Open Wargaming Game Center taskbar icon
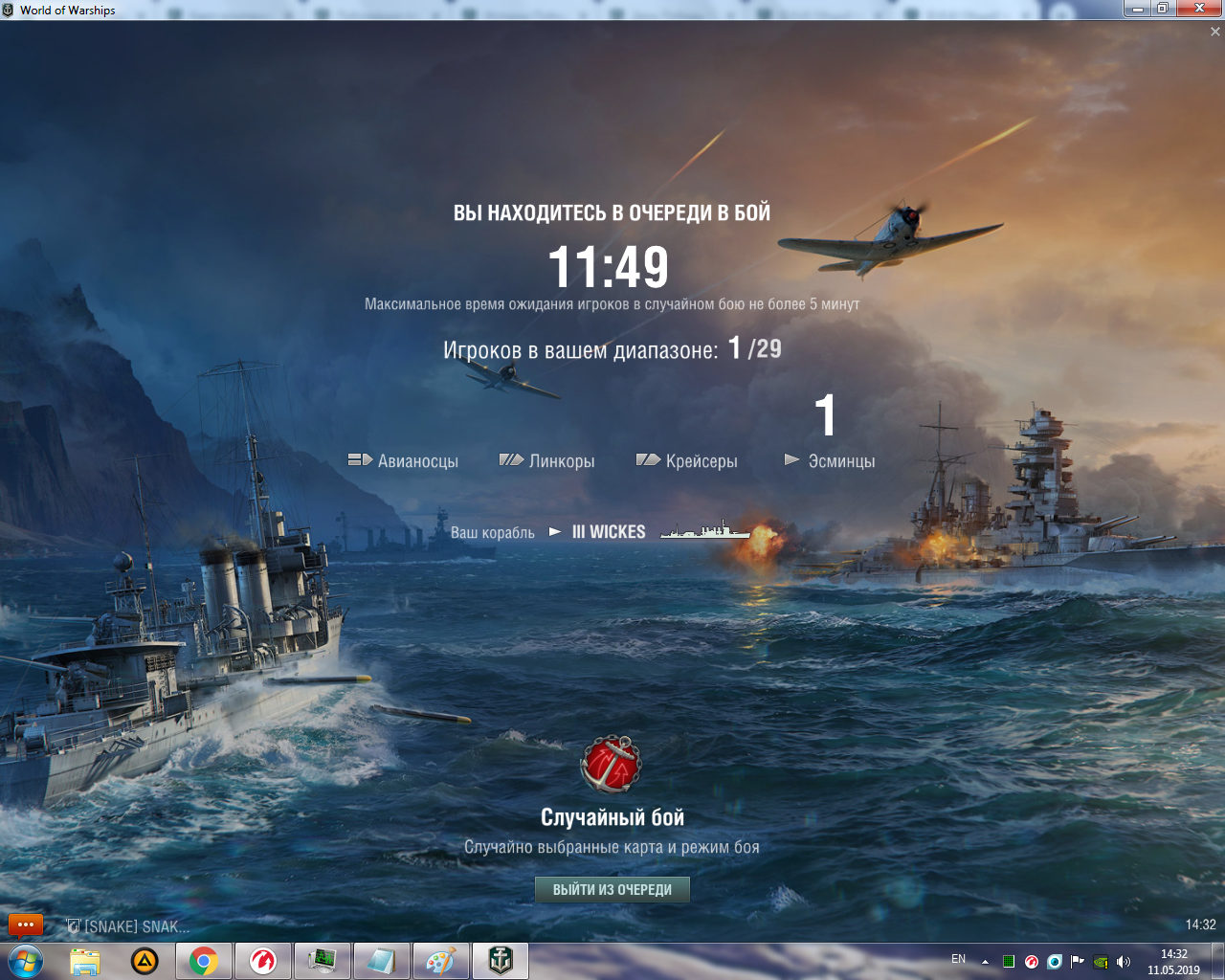Viewport: 1225px width, 980px height. click(262, 961)
